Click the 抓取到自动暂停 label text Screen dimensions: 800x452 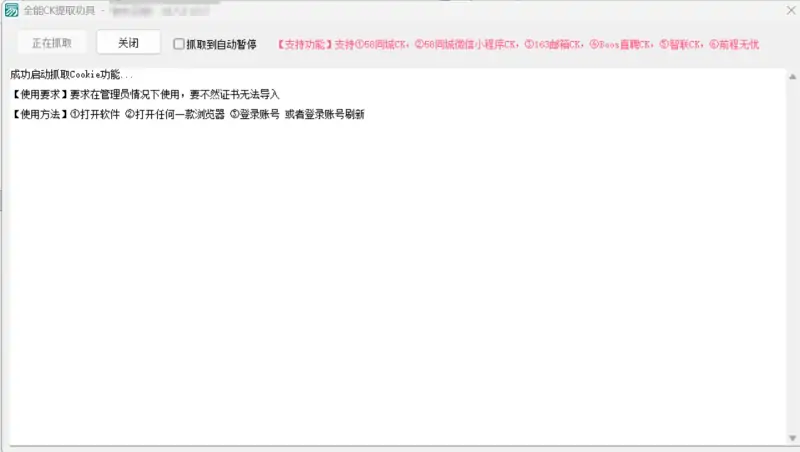point(221,44)
